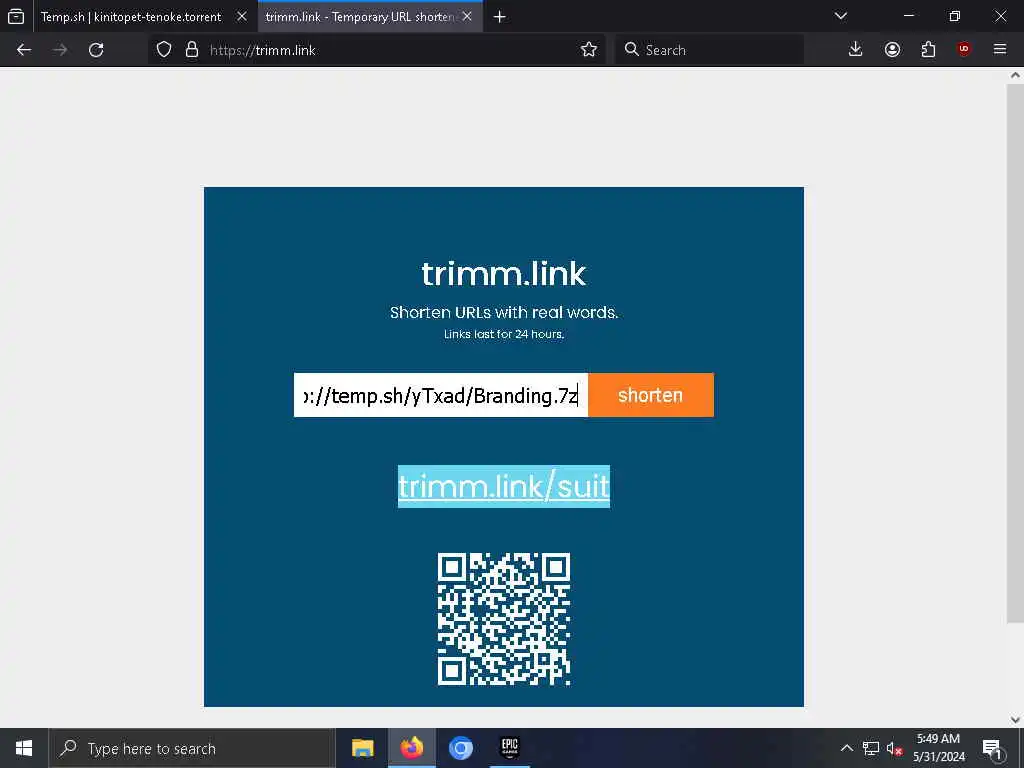1024x768 pixels.
Task: Click the scrollbar up arrow
Action: coord(1015,75)
